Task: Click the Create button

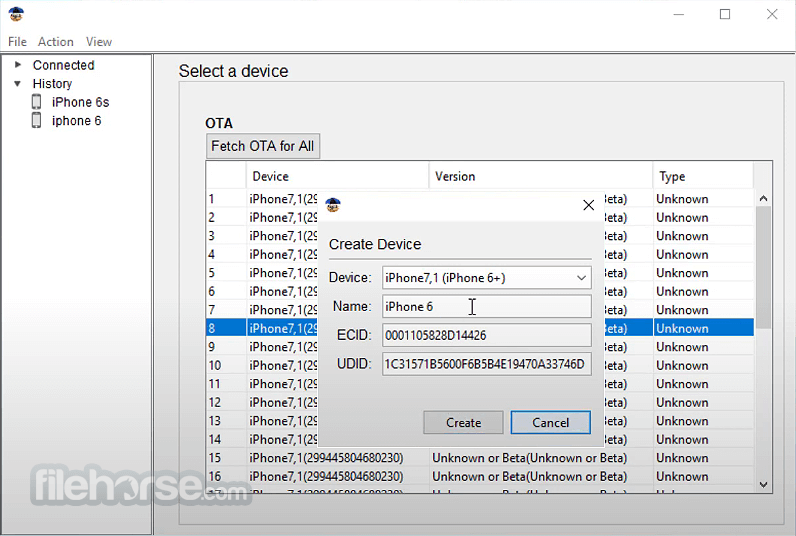Action: (463, 422)
